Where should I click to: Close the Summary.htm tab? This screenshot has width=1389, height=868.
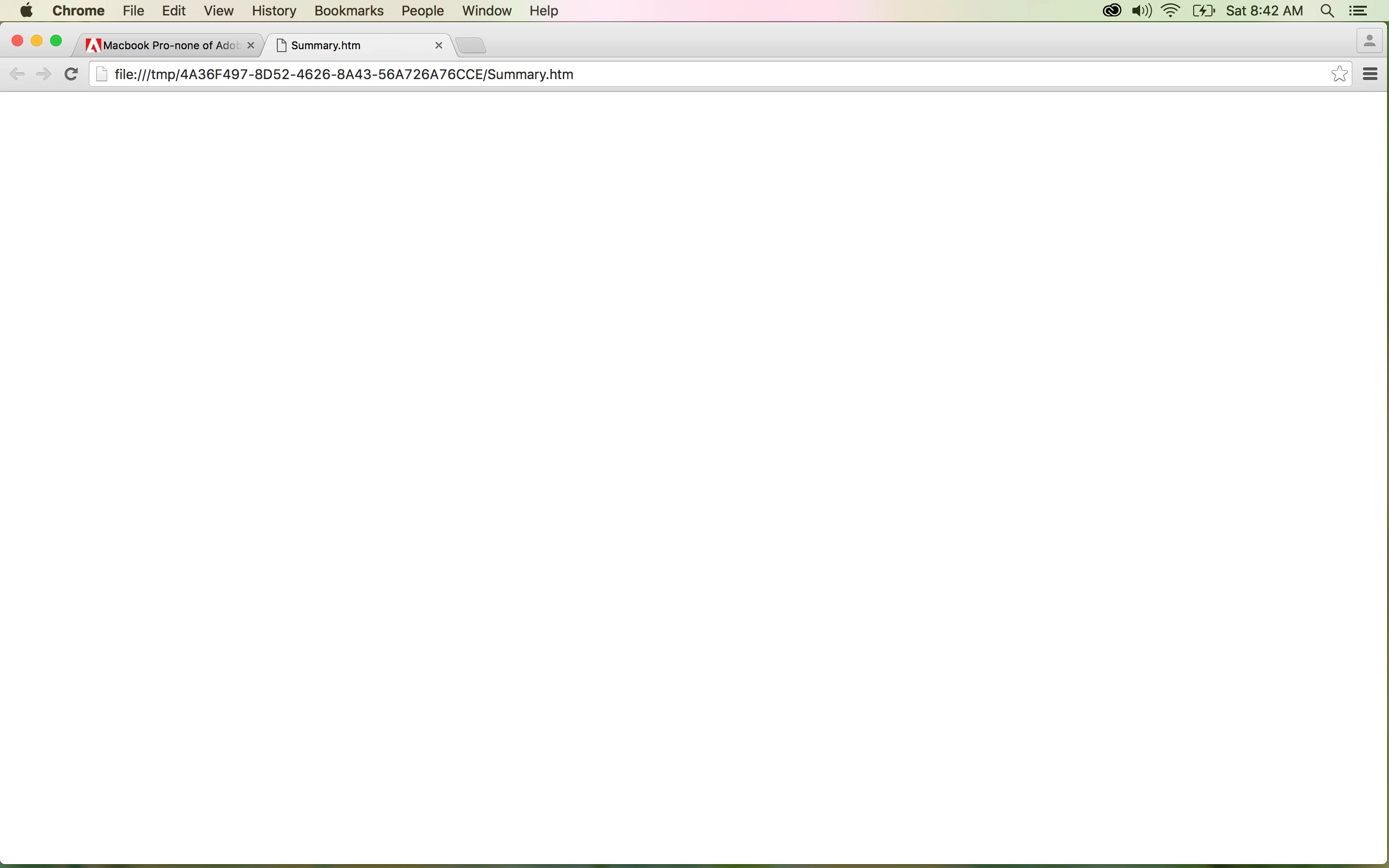[x=438, y=45]
